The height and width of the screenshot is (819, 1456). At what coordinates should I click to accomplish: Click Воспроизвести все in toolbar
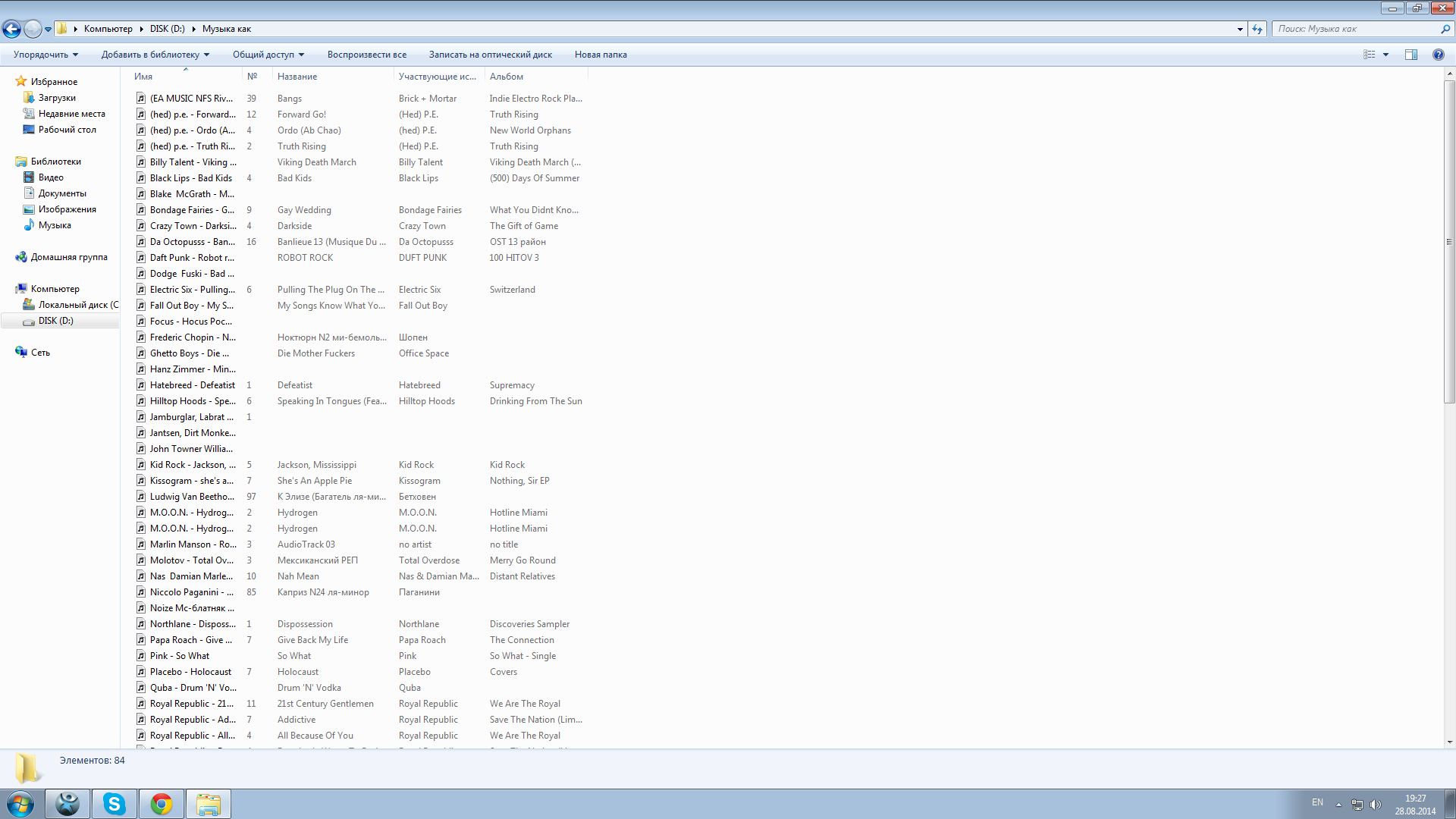tap(366, 55)
